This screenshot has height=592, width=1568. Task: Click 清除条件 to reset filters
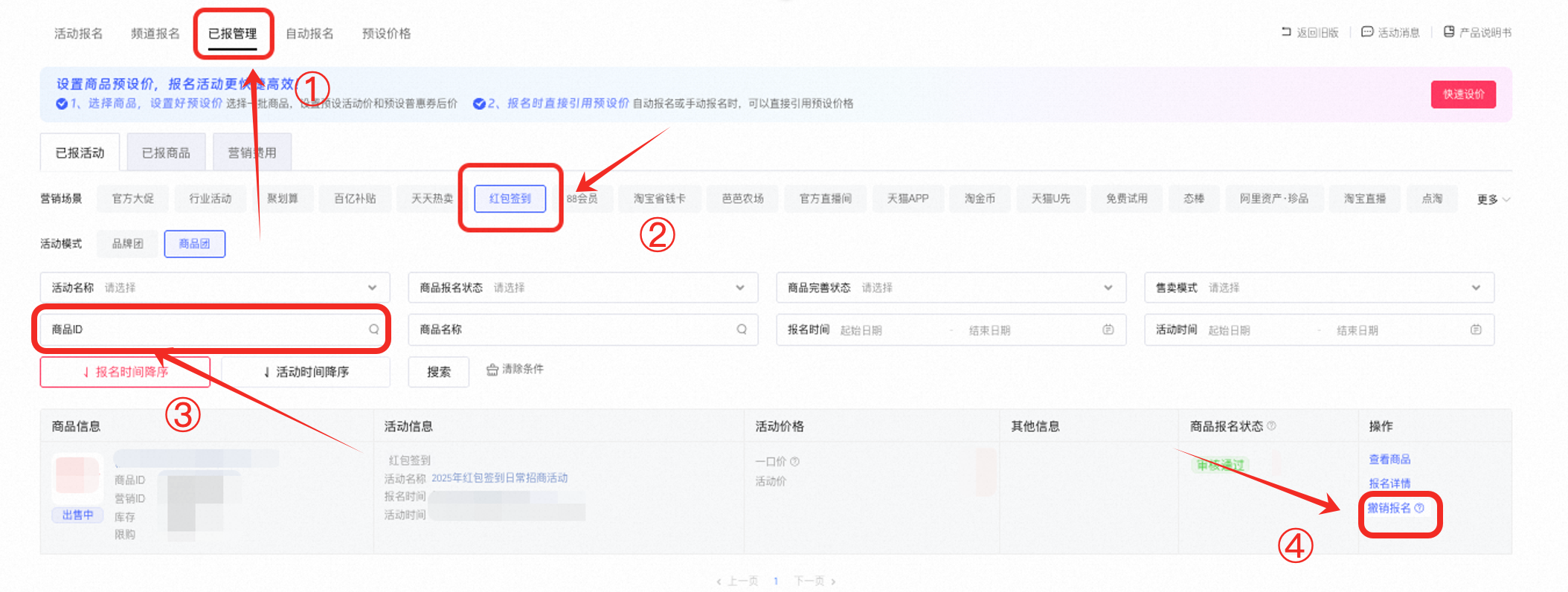pyautogui.click(x=515, y=369)
